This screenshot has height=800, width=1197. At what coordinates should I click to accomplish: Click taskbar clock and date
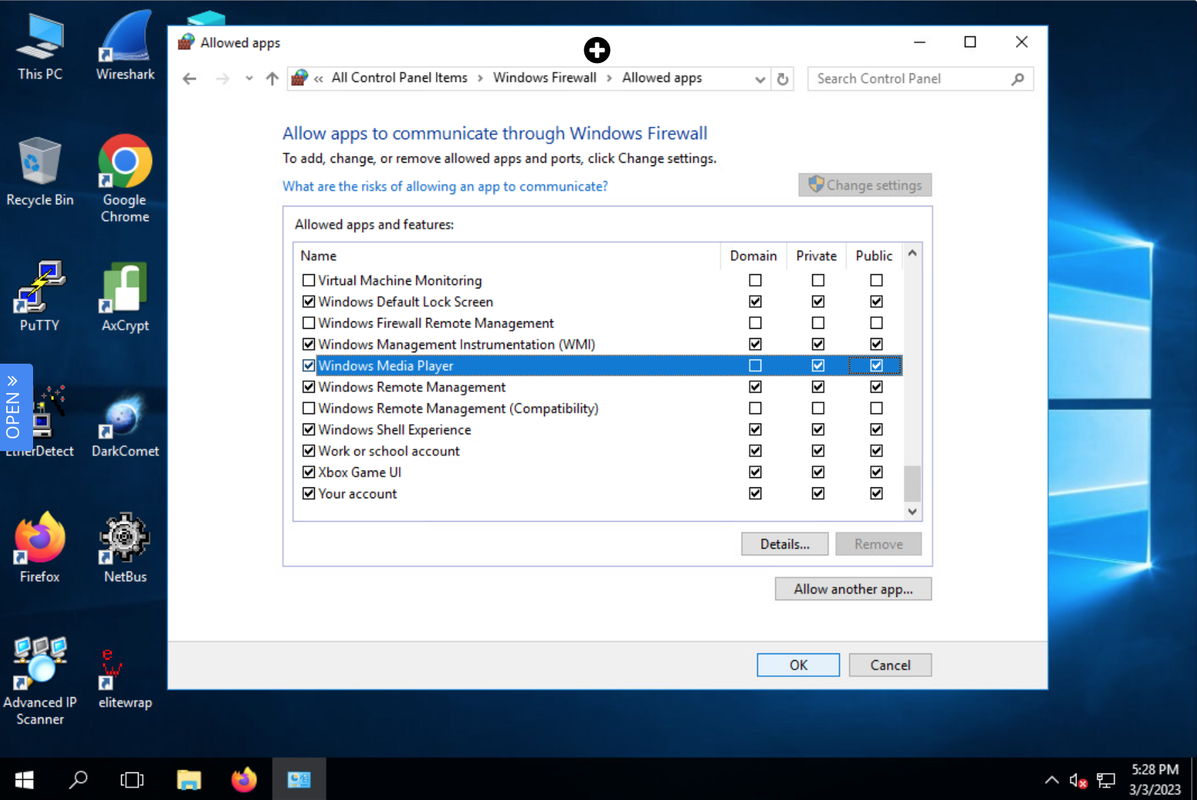click(x=1154, y=779)
